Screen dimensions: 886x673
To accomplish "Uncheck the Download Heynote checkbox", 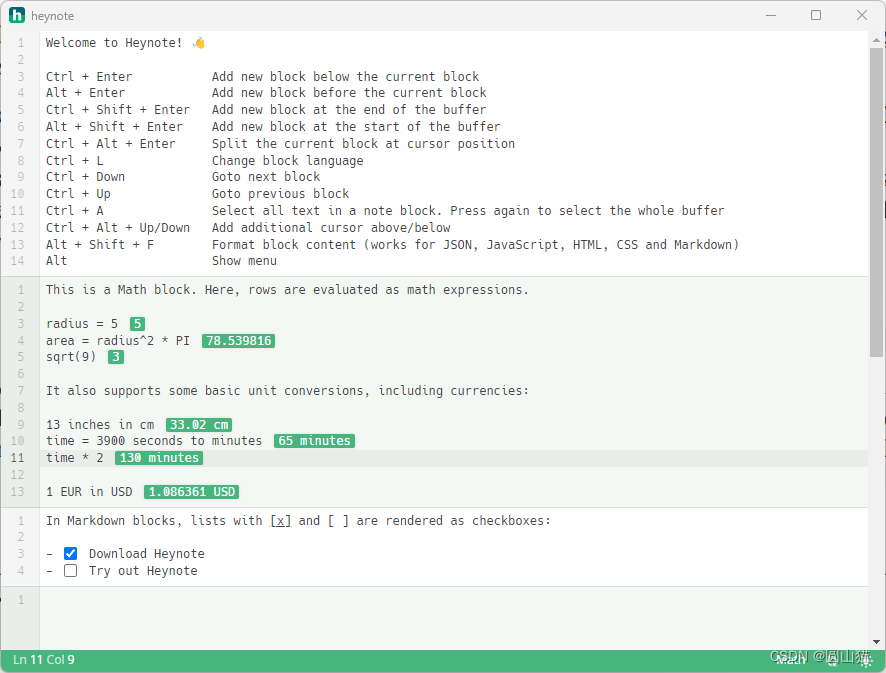I will click(x=71, y=553).
